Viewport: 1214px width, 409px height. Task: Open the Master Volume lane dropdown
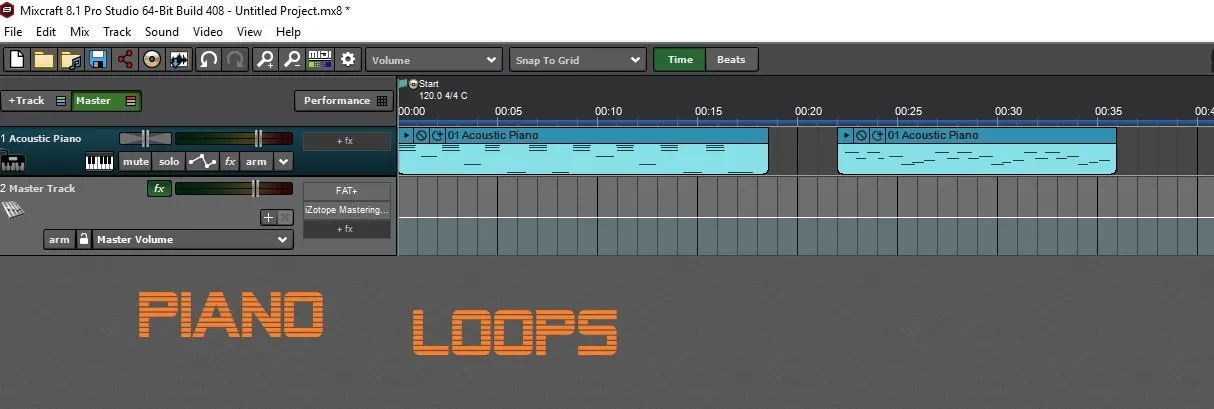[192, 239]
